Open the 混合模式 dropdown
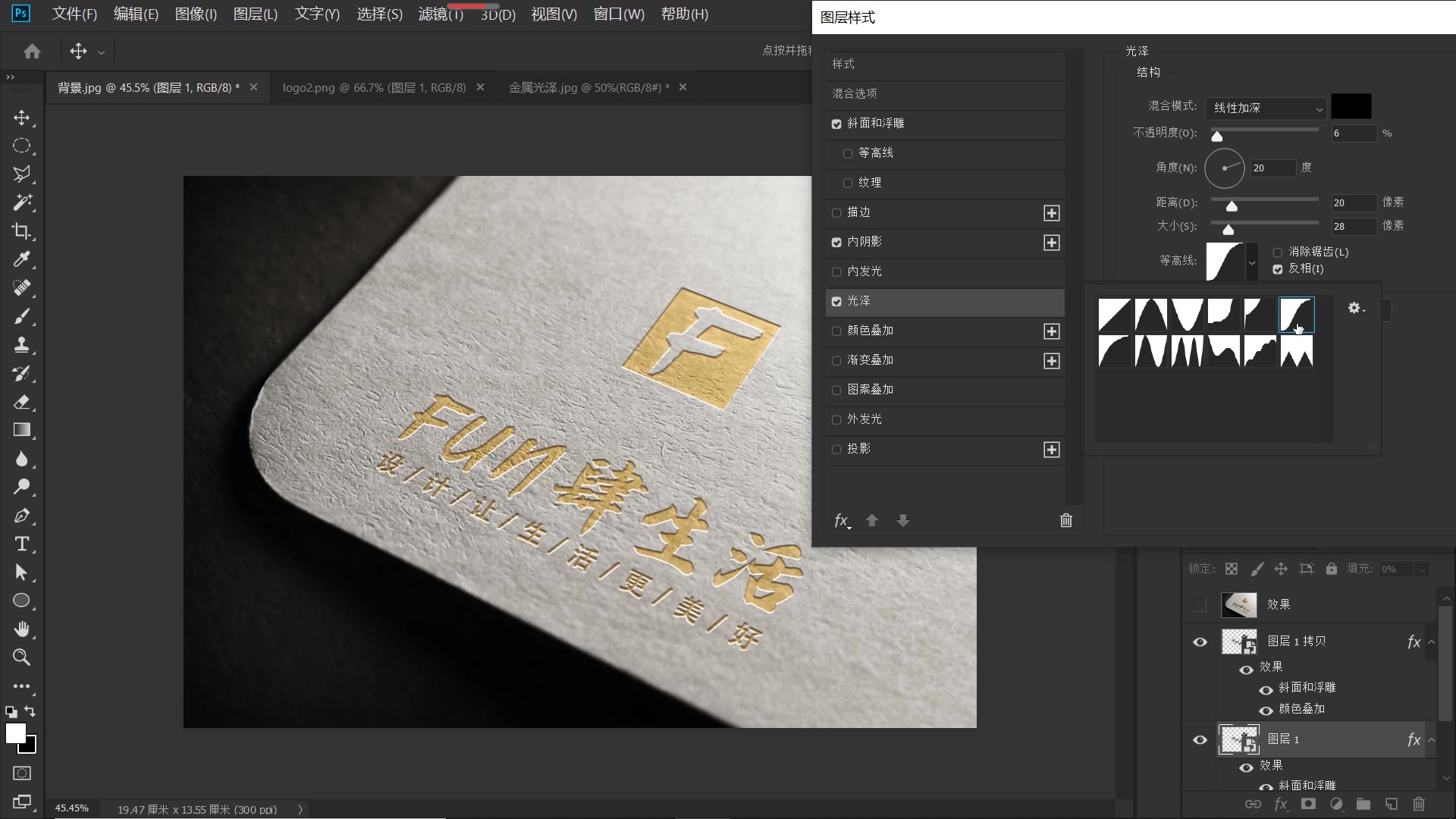Screen dimensions: 1456x819 coord(1264,108)
